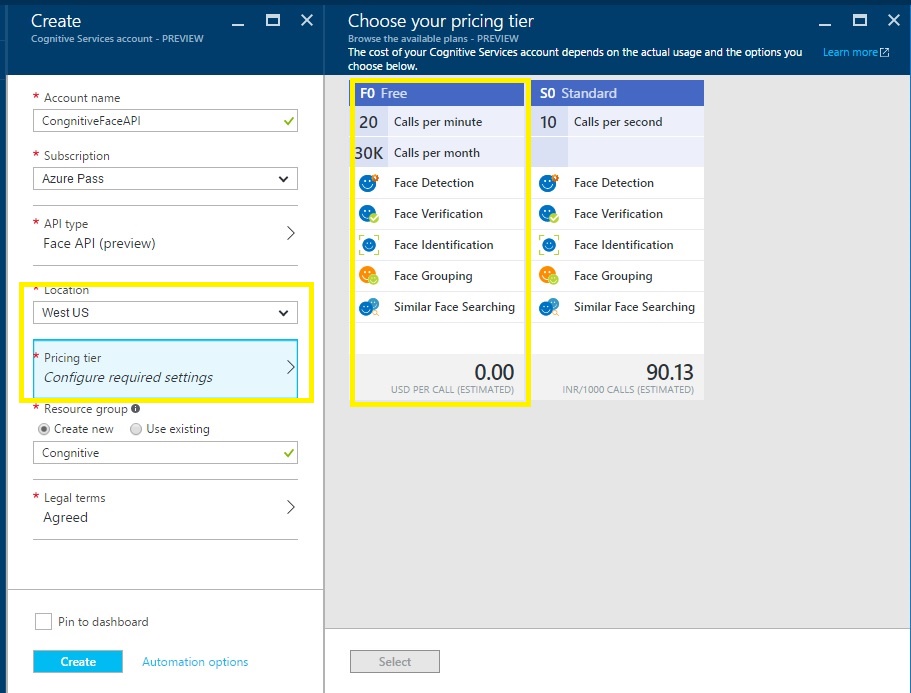
Task: Click the Face Detection icon in Free tier
Action: pos(366,183)
